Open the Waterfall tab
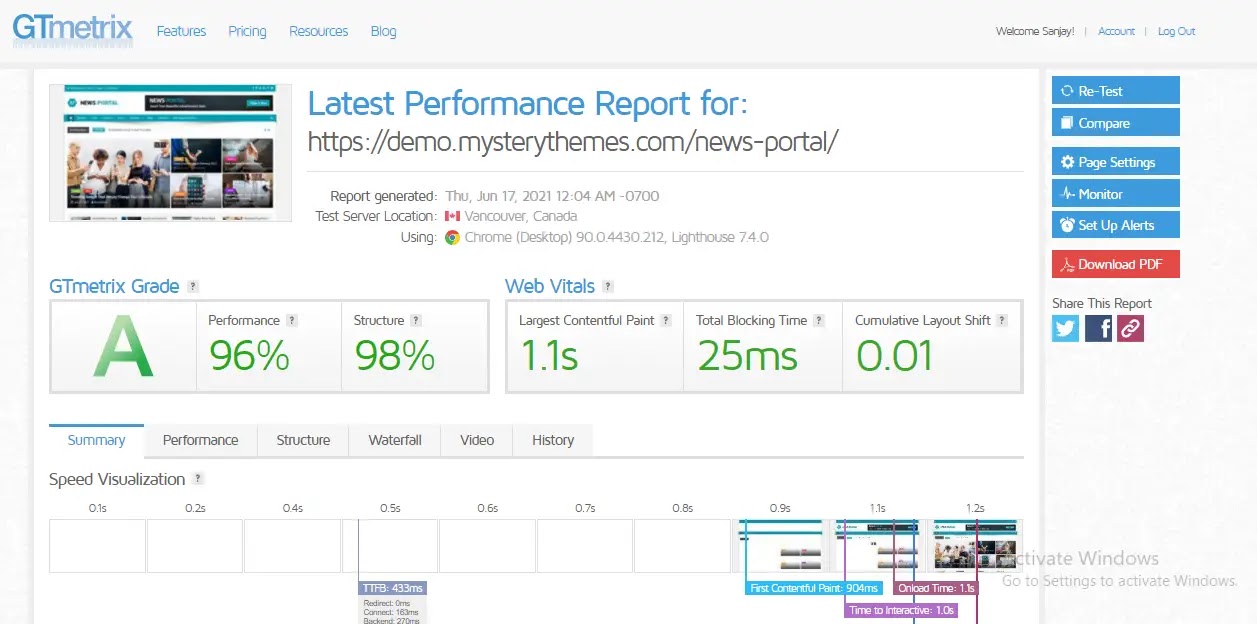Image resolution: width=1257 pixels, height=624 pixels. tap(395, 440)
